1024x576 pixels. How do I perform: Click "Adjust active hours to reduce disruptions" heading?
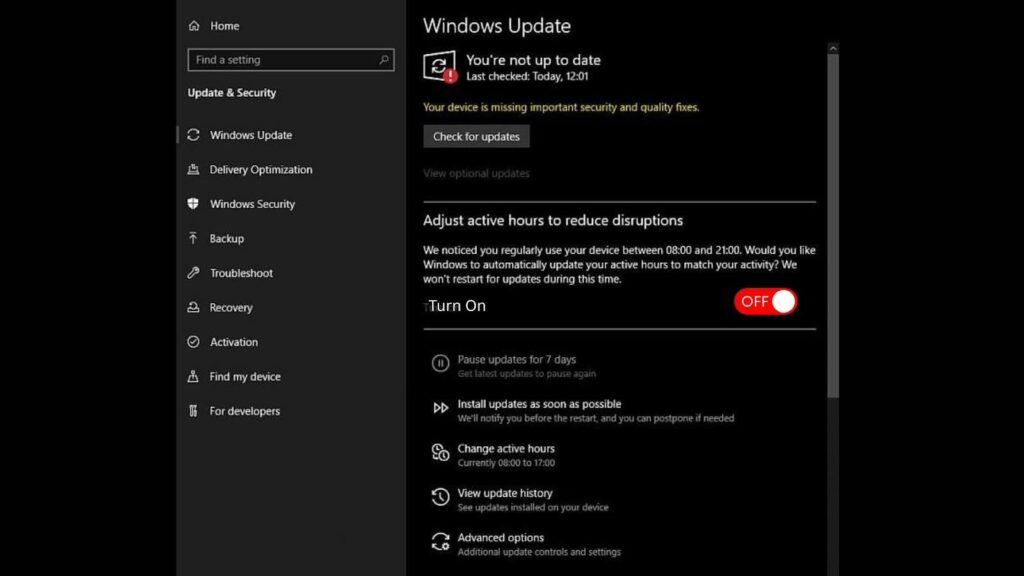coord(552,221)
